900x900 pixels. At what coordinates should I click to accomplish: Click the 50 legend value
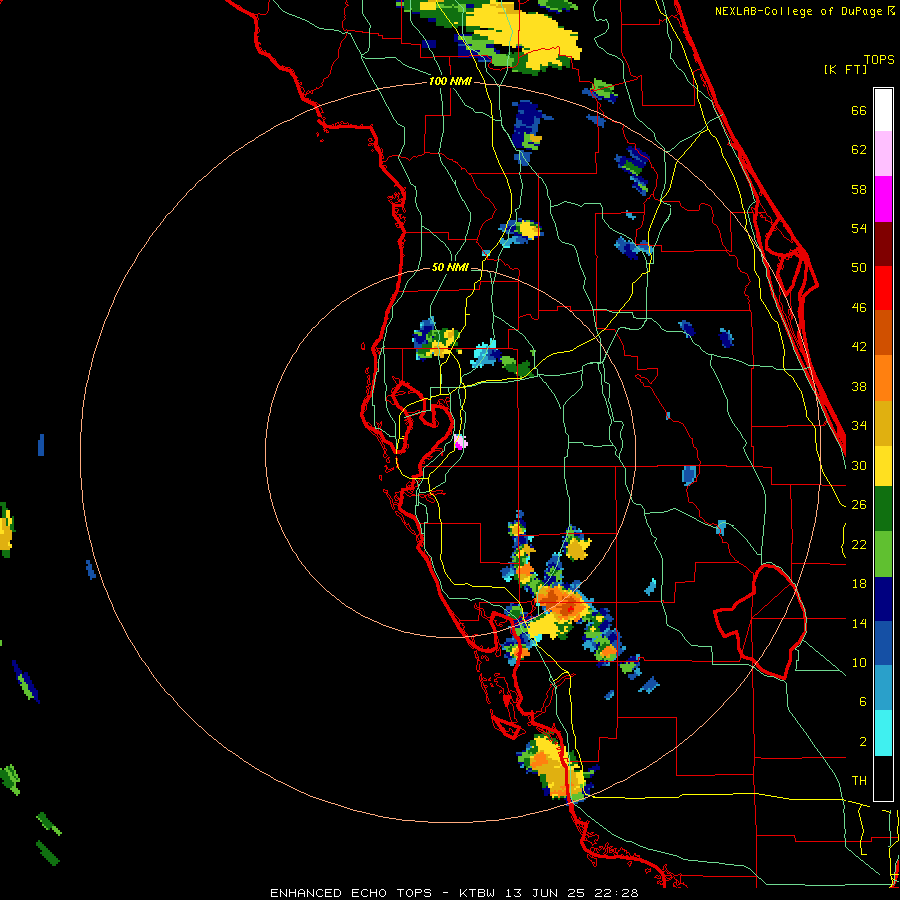(859, 268)
